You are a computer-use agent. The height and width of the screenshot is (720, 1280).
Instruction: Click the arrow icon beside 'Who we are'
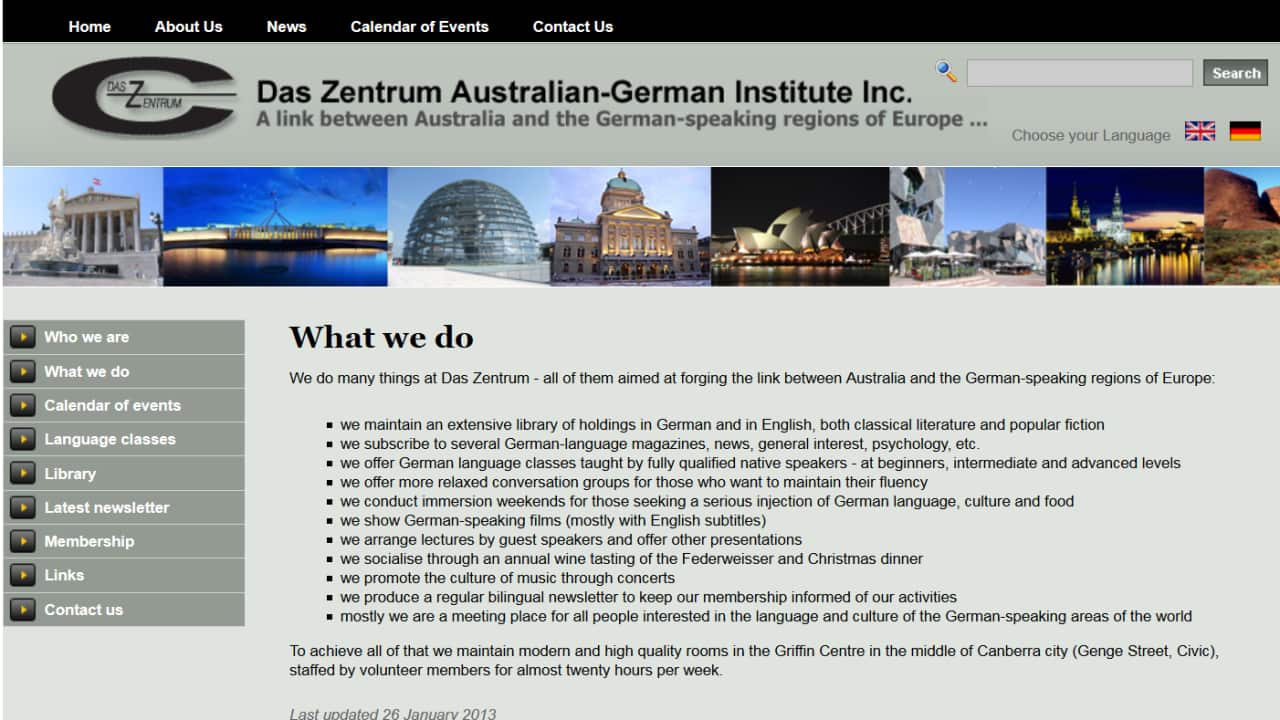(x=22, y=337)
